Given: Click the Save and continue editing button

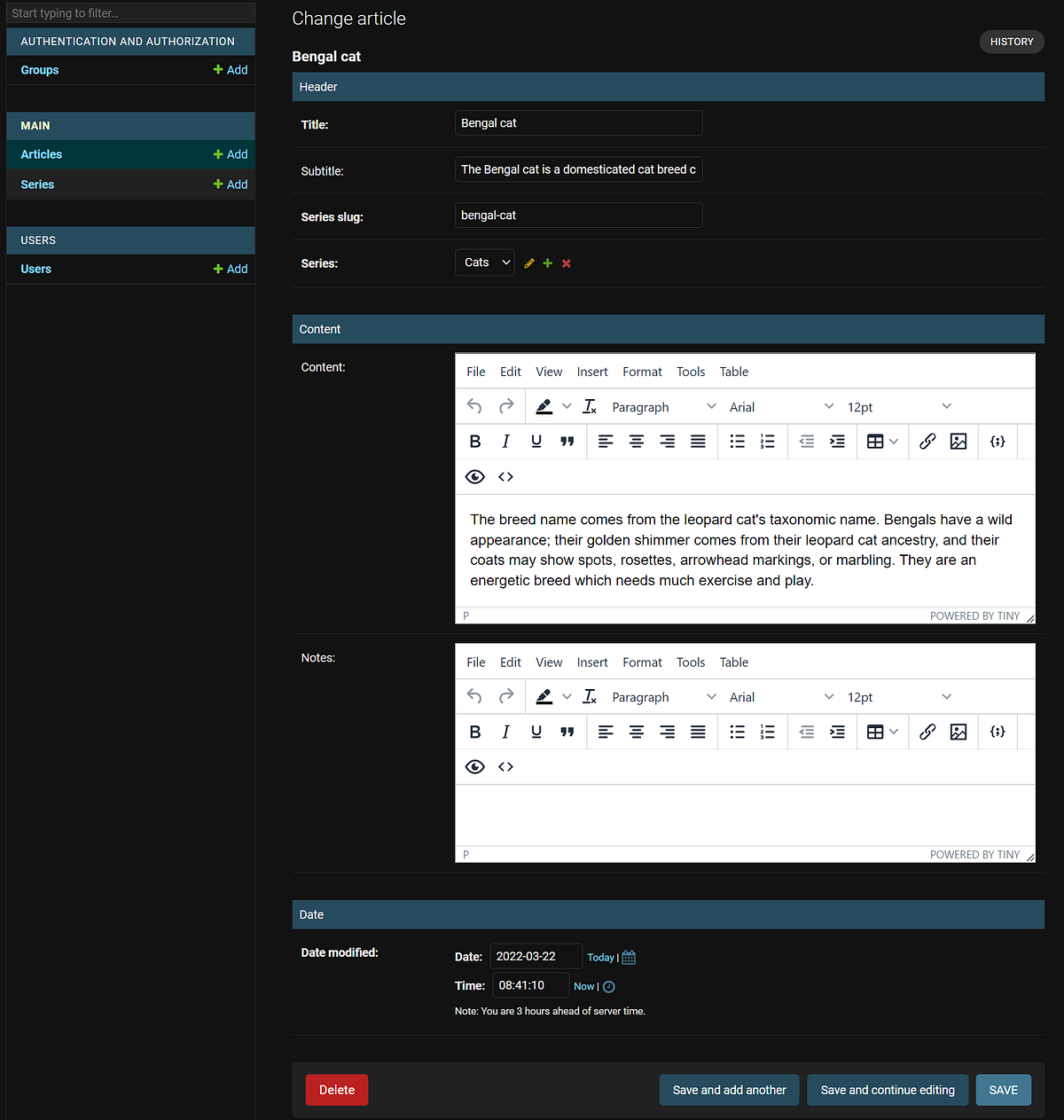Looking at the screenshot, I should [887, 1090].
